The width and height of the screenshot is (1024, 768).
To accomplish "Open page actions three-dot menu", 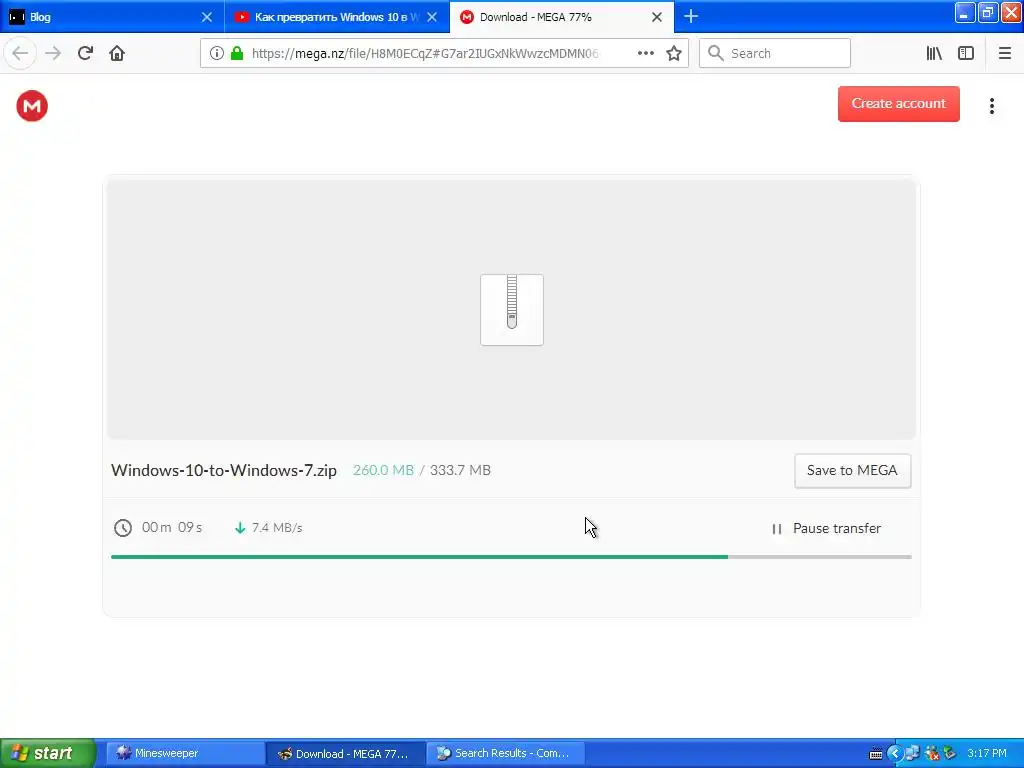I will pyautogui.click(x=646, y=54).
